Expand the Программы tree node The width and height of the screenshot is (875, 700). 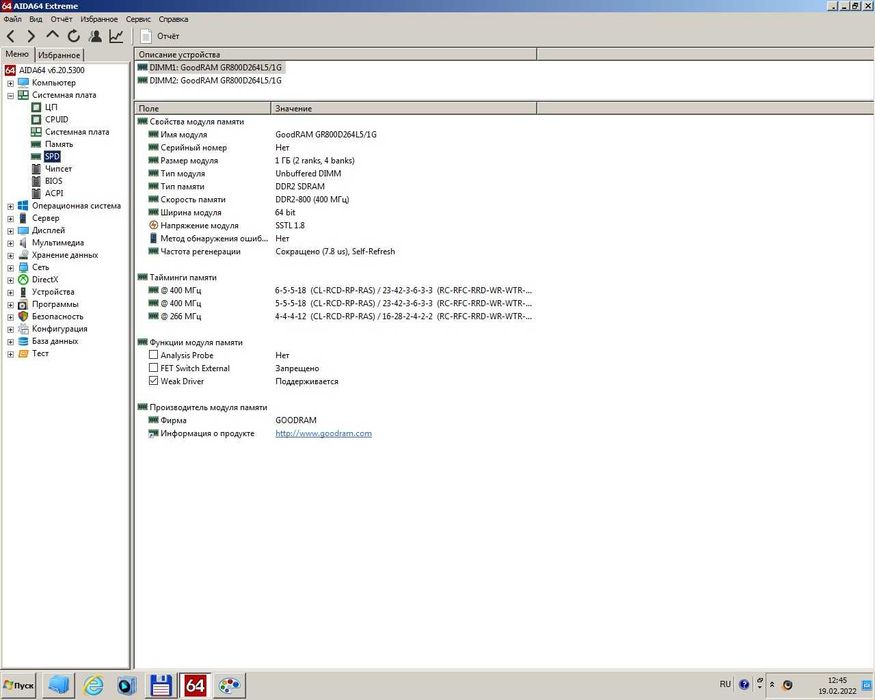[10, 305]
